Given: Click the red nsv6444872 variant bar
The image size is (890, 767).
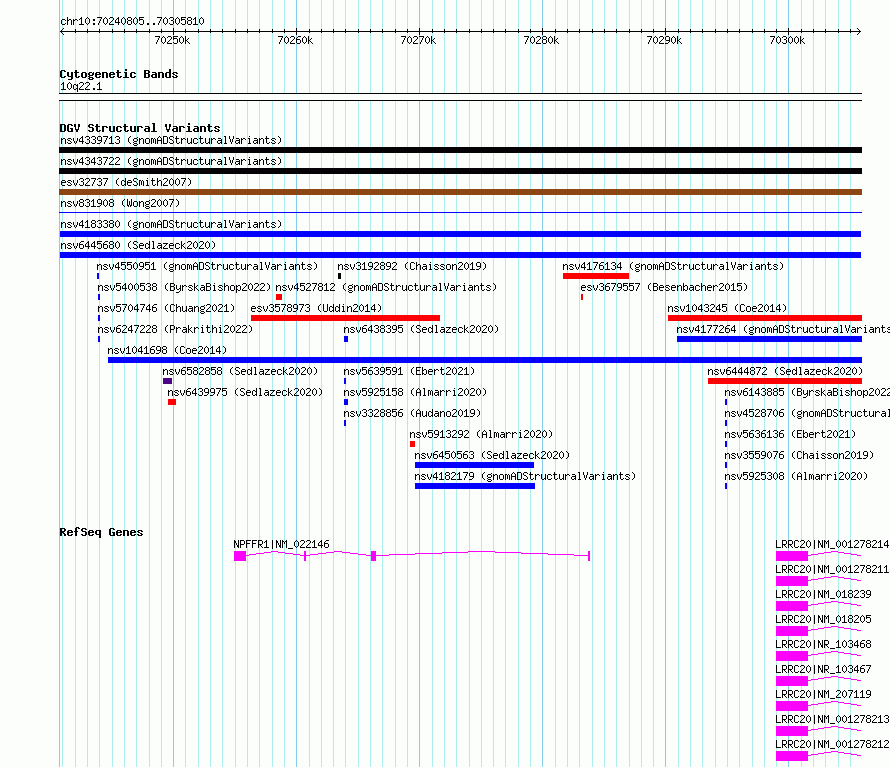Looking at the screenshot, I should point(785,381).
